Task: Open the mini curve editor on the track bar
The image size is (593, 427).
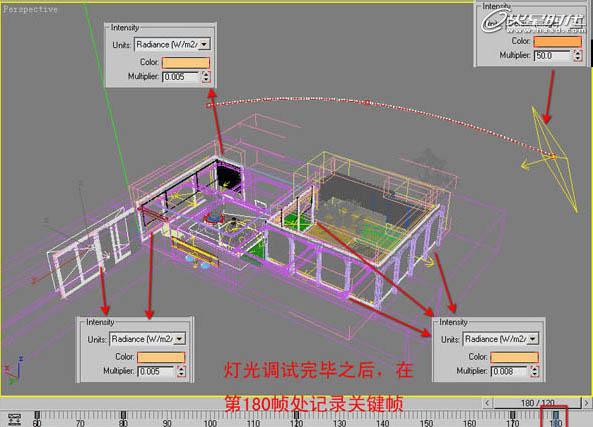Action: coord(14,419)
